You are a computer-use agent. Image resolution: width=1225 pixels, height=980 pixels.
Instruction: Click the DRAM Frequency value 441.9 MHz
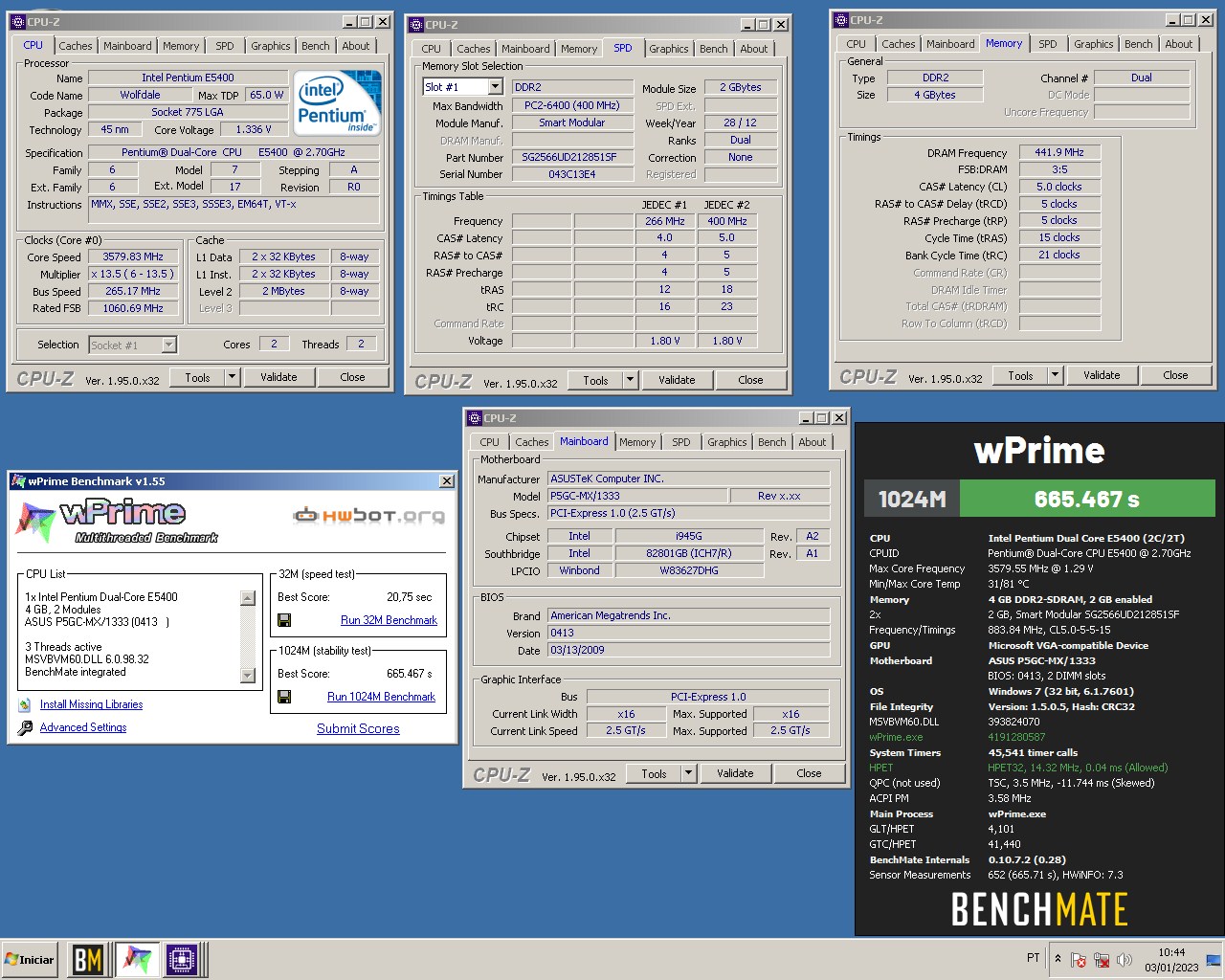(x=1059, y=152)
